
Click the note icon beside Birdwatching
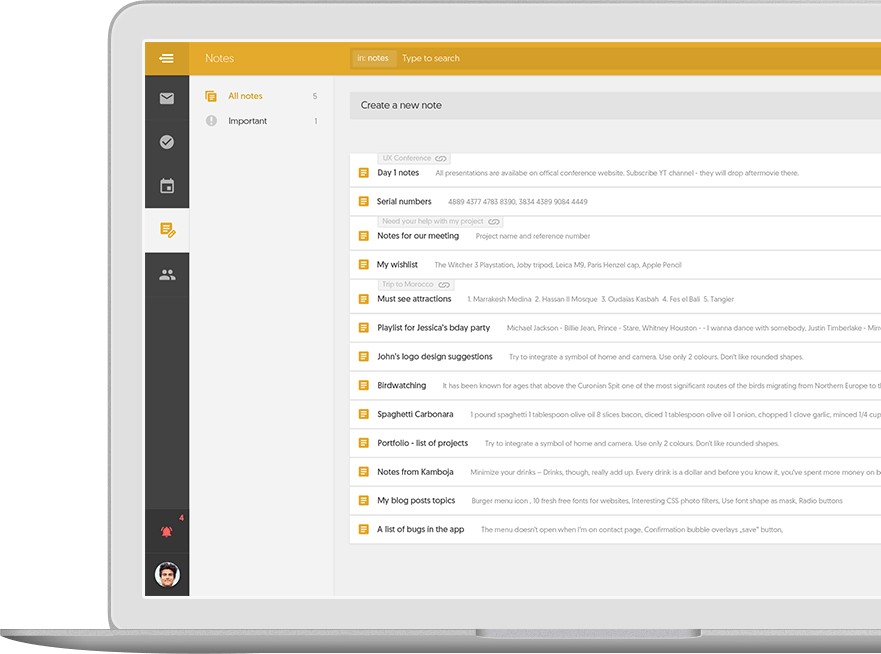pyautogui.click(x=364, y=385)
